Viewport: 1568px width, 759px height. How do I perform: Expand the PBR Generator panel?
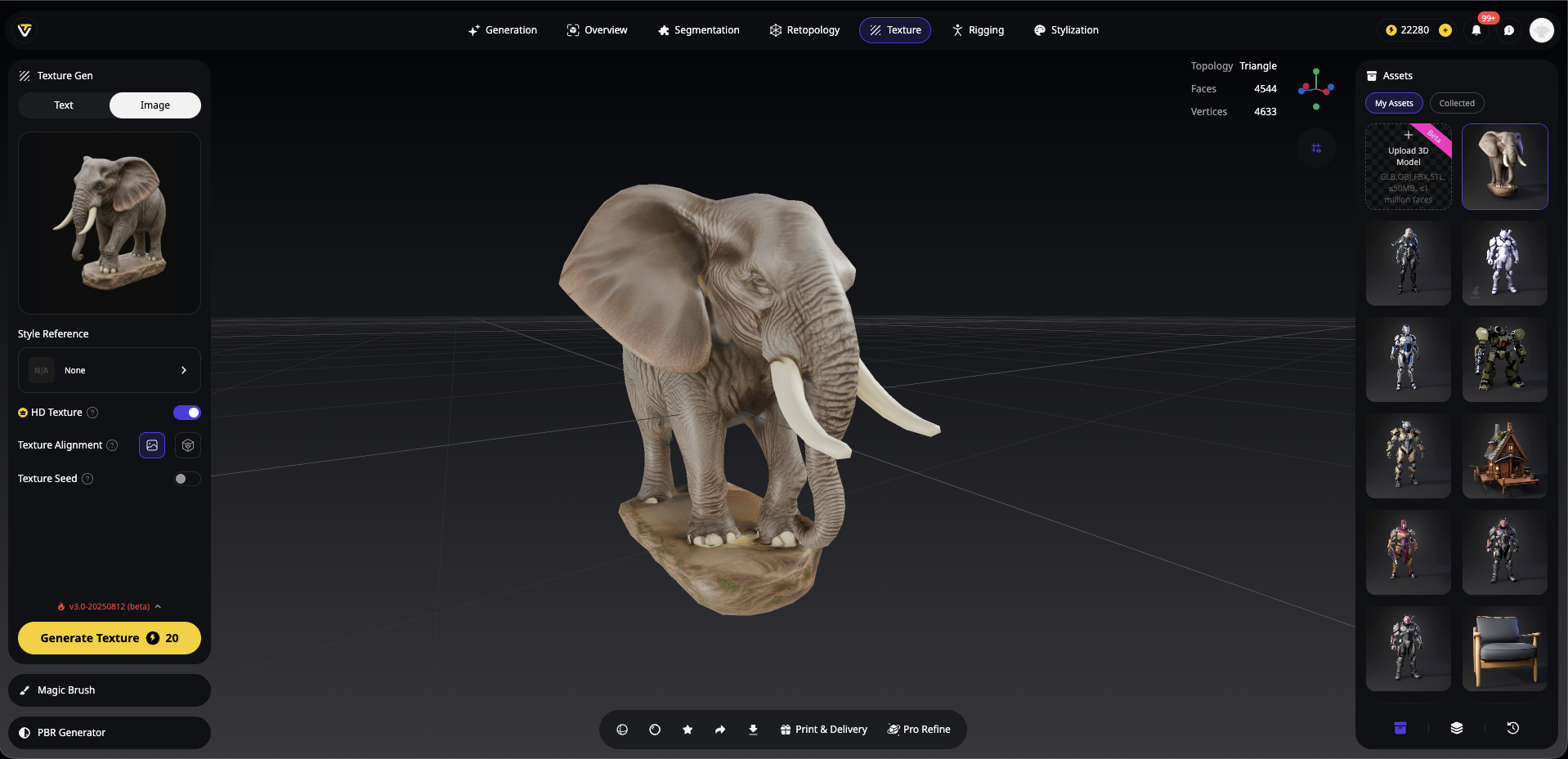click(x=110, y=733)
